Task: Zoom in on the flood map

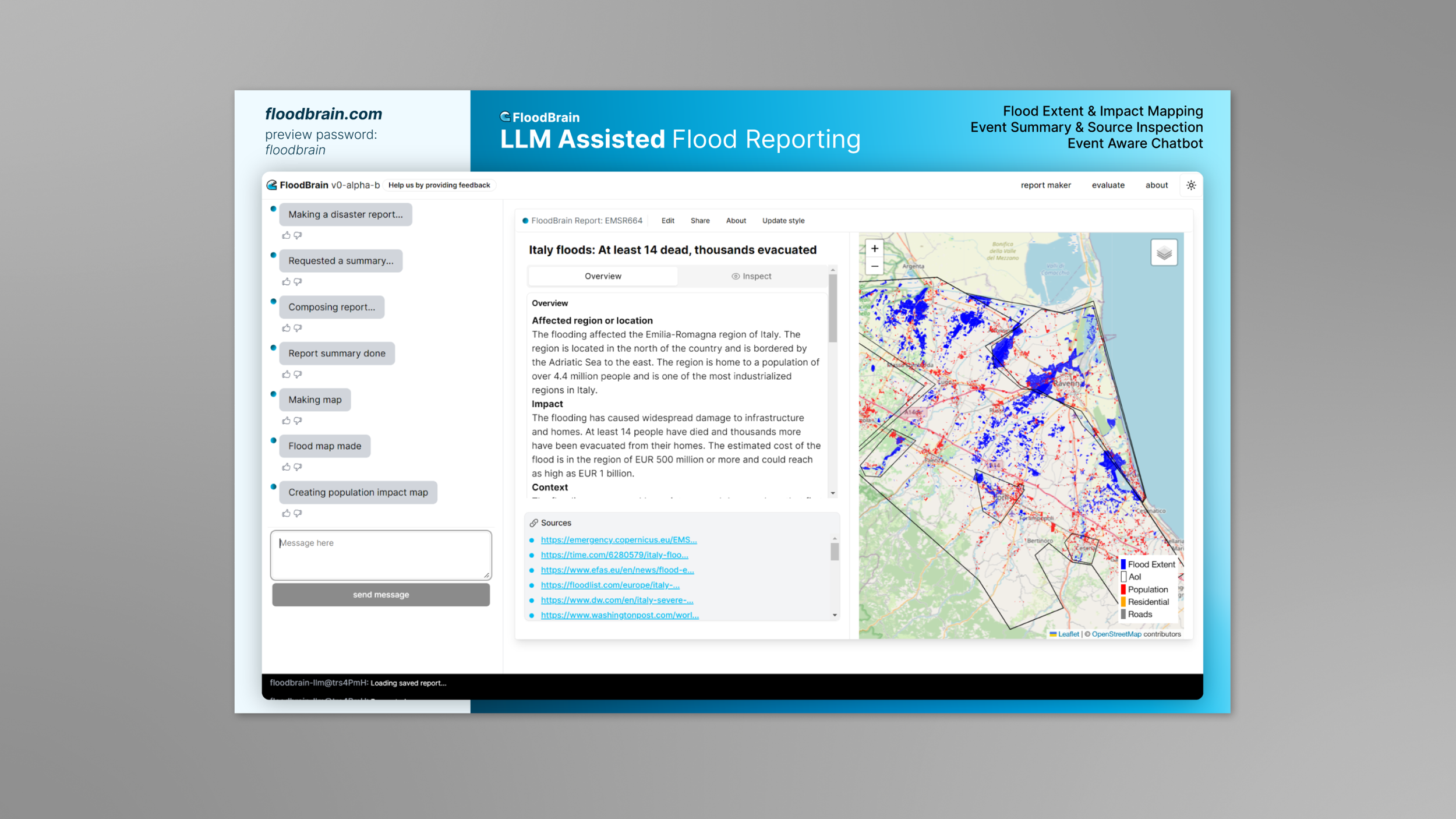Action: click(874, 249)
